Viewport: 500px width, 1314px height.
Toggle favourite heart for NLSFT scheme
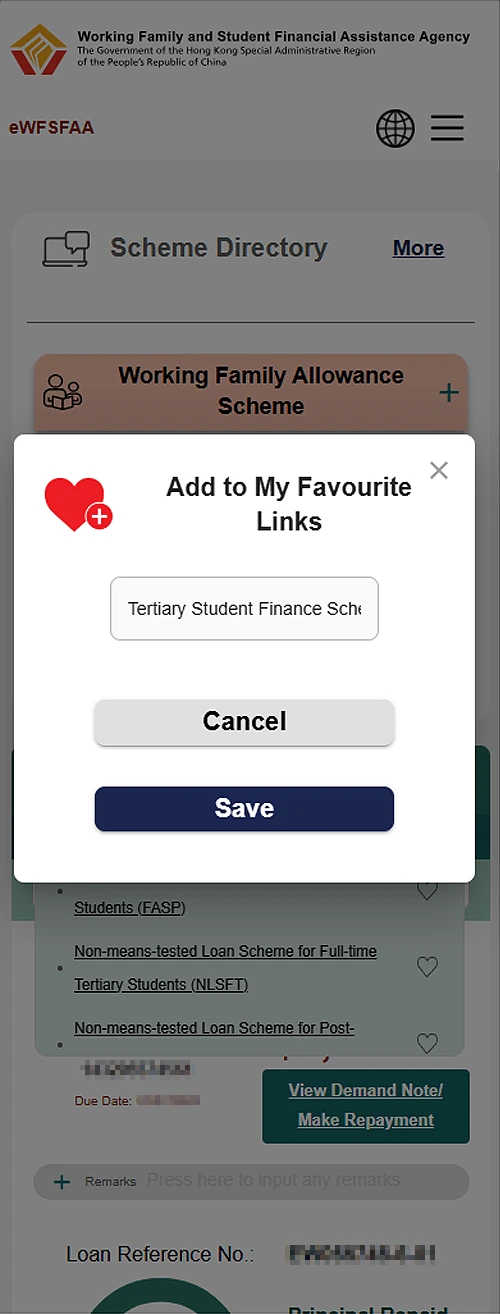coord(427,967)
